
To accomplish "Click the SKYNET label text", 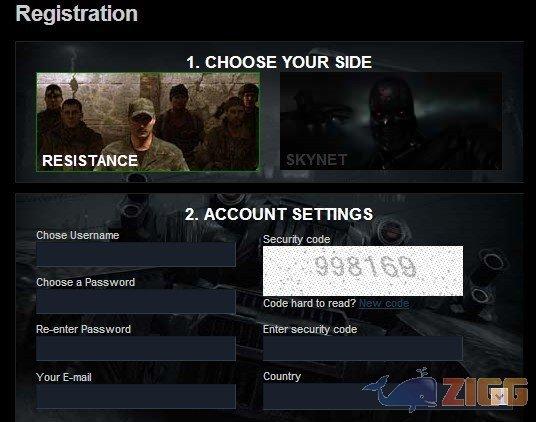I will [317, 160].
